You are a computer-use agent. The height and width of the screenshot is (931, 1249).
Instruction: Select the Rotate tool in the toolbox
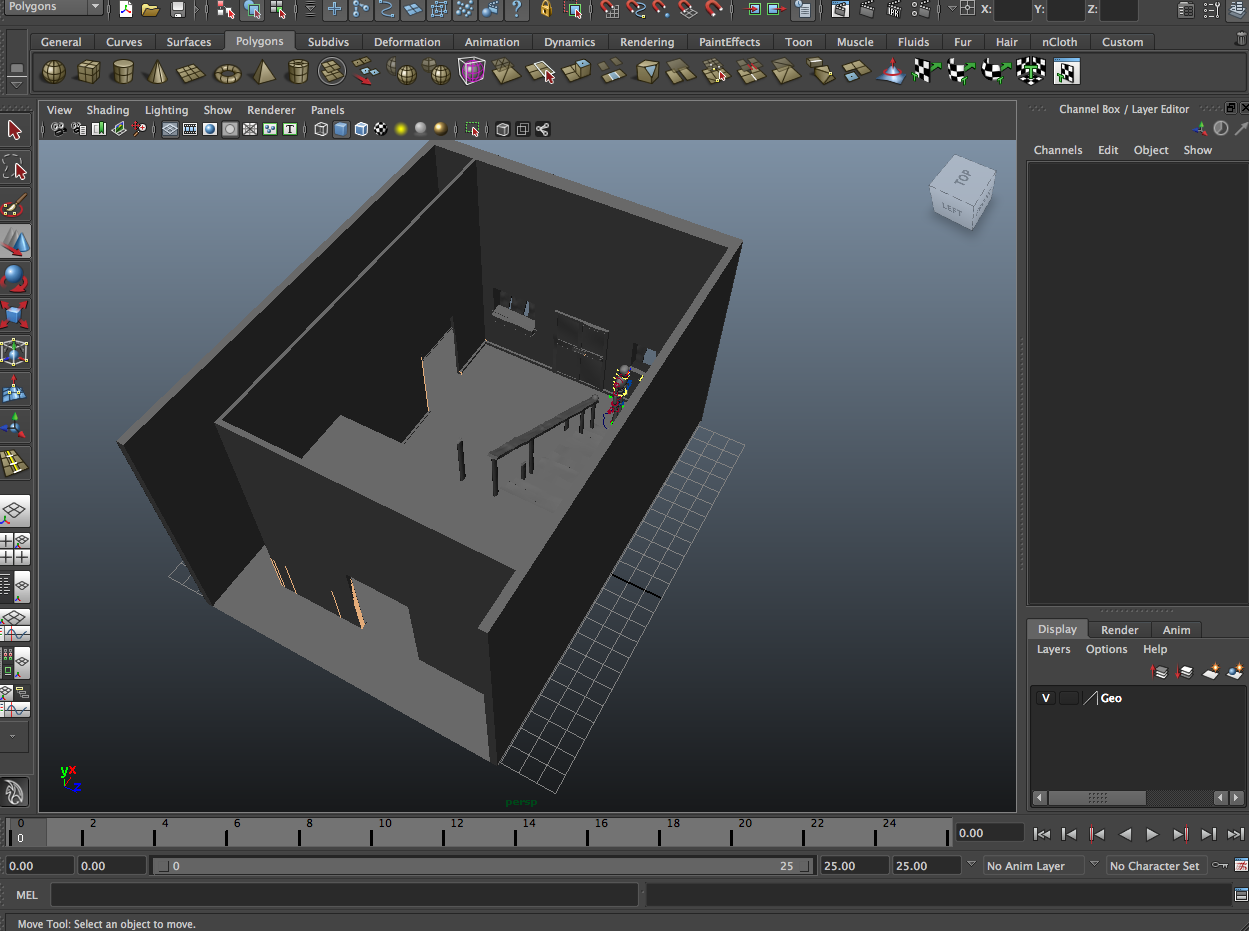point(14,278)
